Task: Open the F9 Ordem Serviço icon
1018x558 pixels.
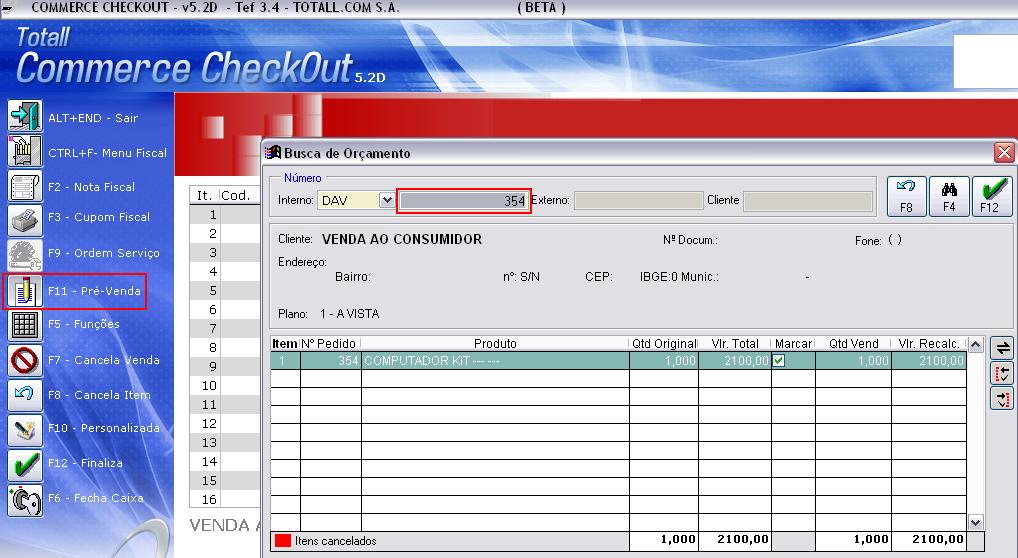Action: coord(24,253)
